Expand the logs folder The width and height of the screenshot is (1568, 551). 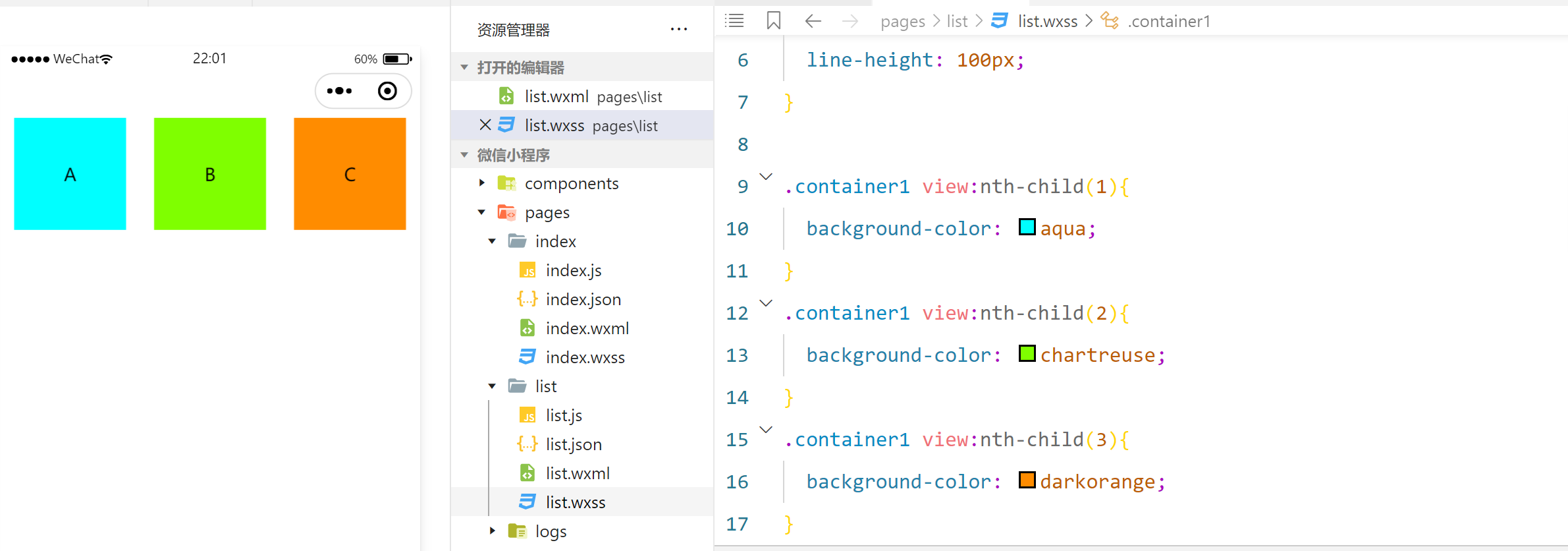click(492, 531)
